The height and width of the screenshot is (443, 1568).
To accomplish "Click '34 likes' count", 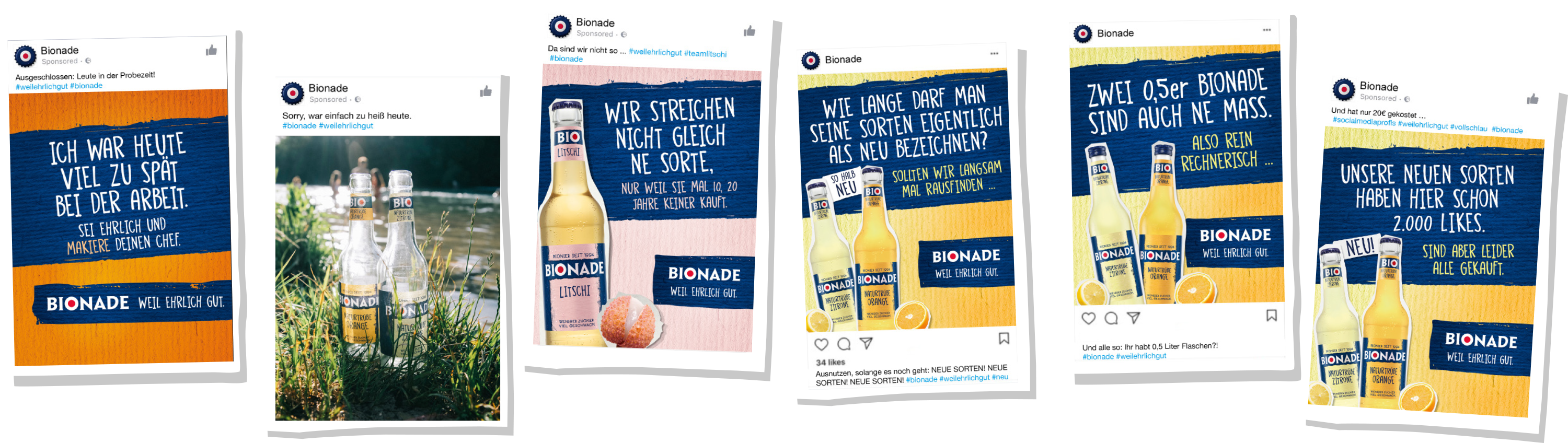I will tap(831, 362).
